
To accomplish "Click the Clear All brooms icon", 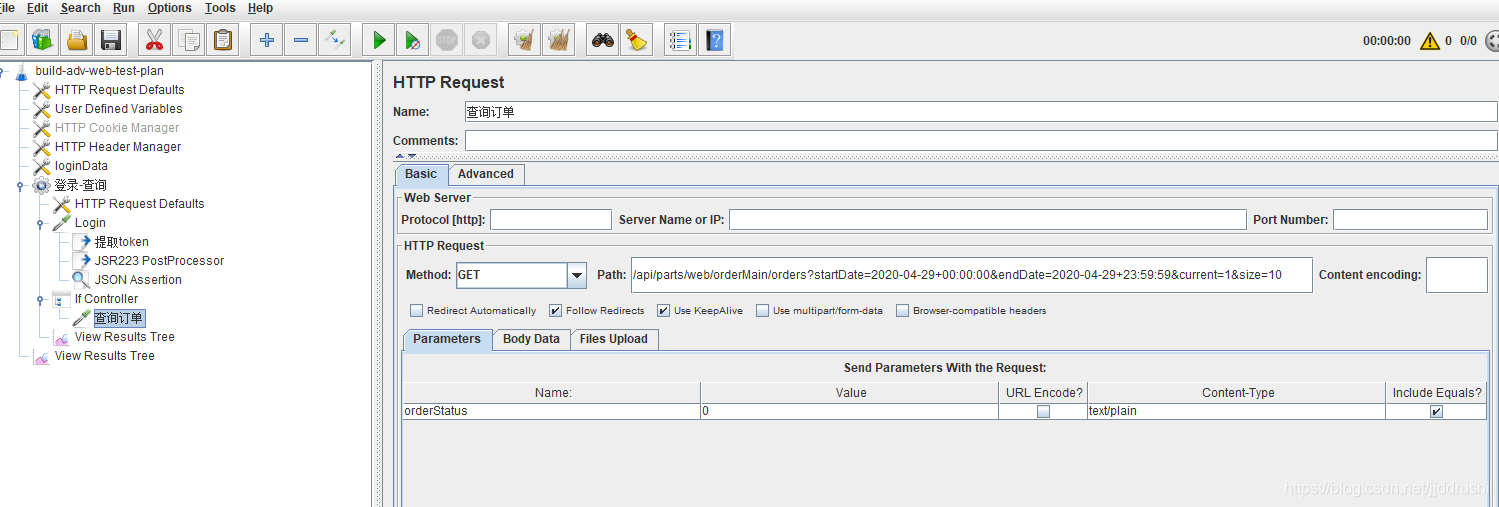I will pyautogui.click(x=559, y=40).
